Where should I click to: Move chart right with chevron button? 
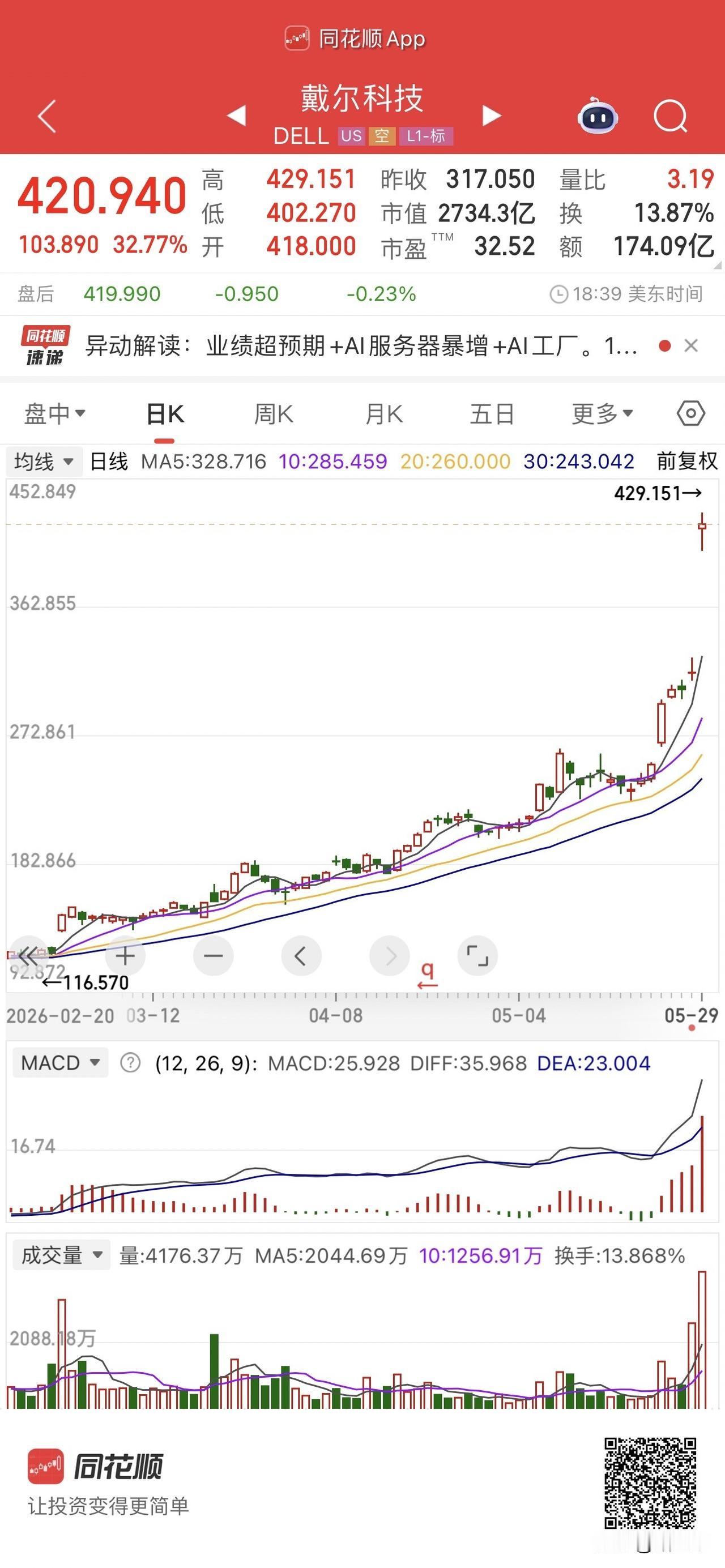point(390,956)
